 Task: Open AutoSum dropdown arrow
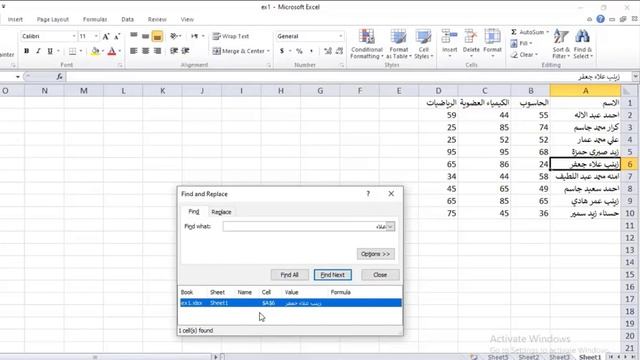[x=547, y=32]
